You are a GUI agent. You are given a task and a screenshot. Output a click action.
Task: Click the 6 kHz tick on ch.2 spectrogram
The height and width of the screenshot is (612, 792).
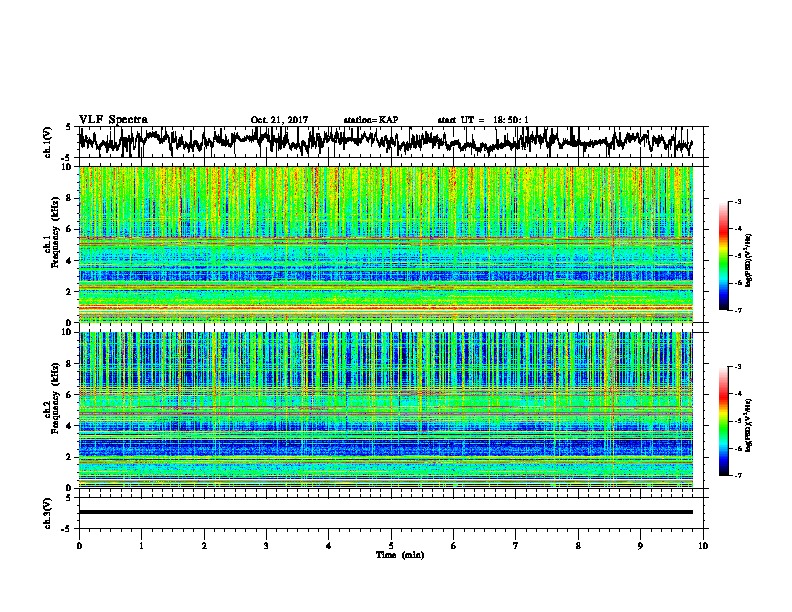(x=69, y=394)
